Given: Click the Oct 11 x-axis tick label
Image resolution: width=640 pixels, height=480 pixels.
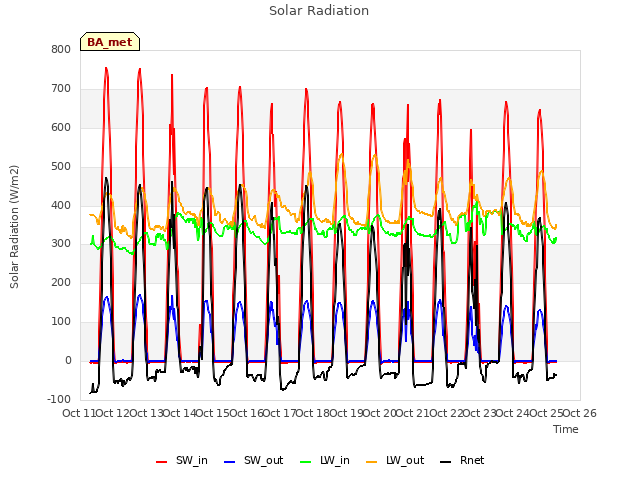Looking at the screenshot, I should click(x=79, y=413).
